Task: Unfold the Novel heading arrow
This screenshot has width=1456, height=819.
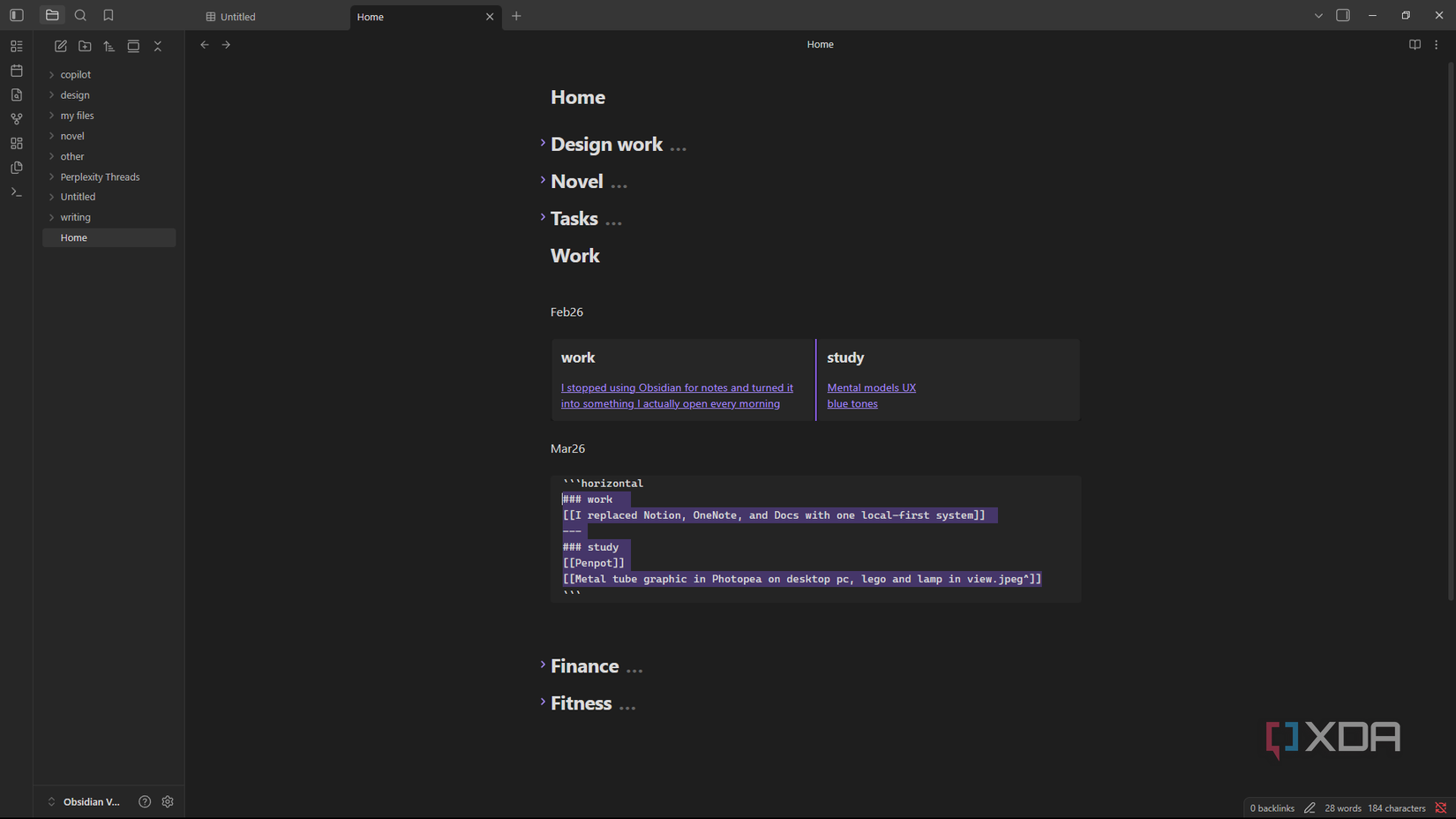Action: pos(543,180)
